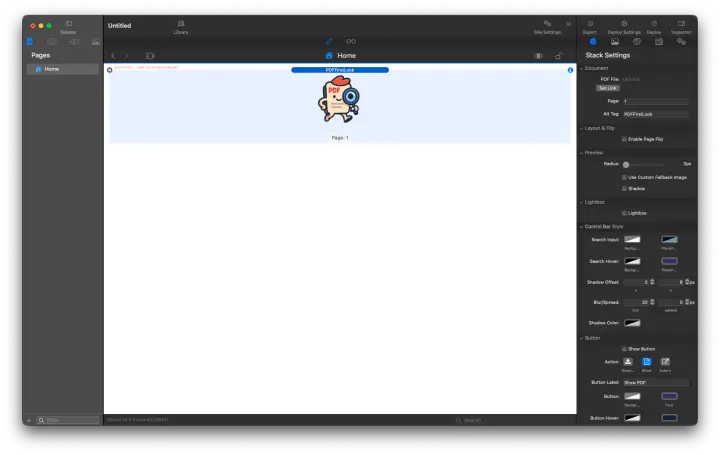Open Search Hover background color swatch
The width and height of the screenshot is (720, 455).
point(632,262)
